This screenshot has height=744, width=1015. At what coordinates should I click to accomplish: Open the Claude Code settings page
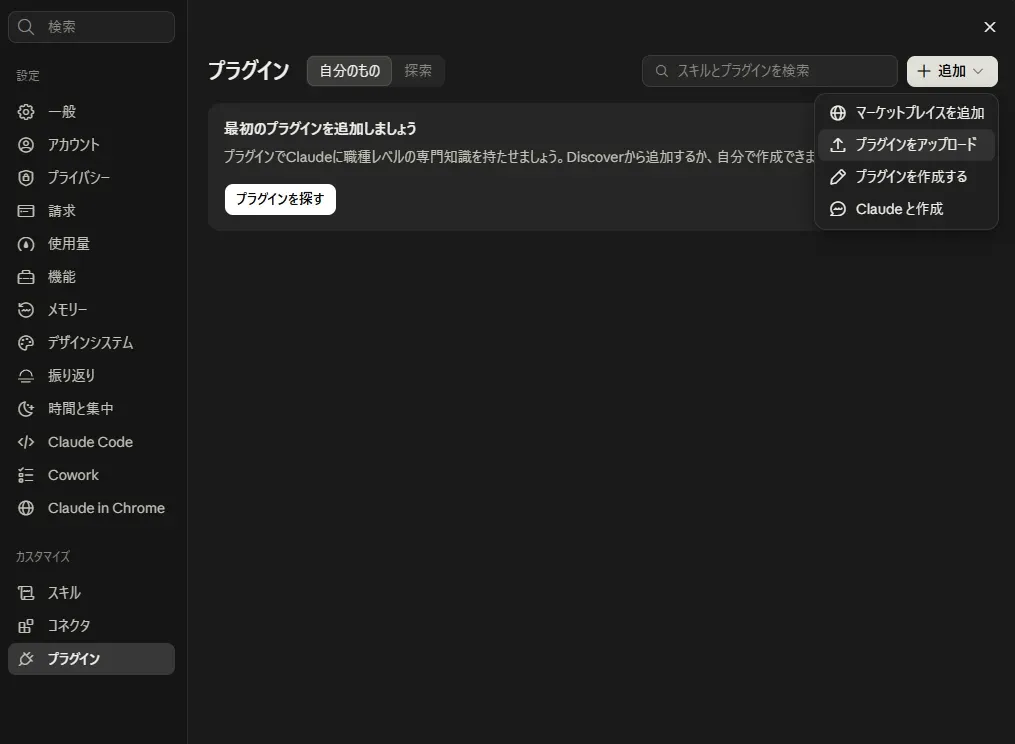click(x=91, y=442)
